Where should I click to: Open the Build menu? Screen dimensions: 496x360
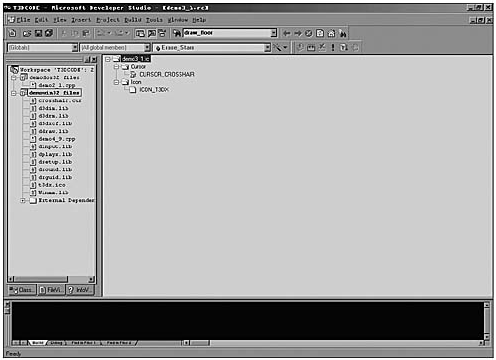pos(133,20)
